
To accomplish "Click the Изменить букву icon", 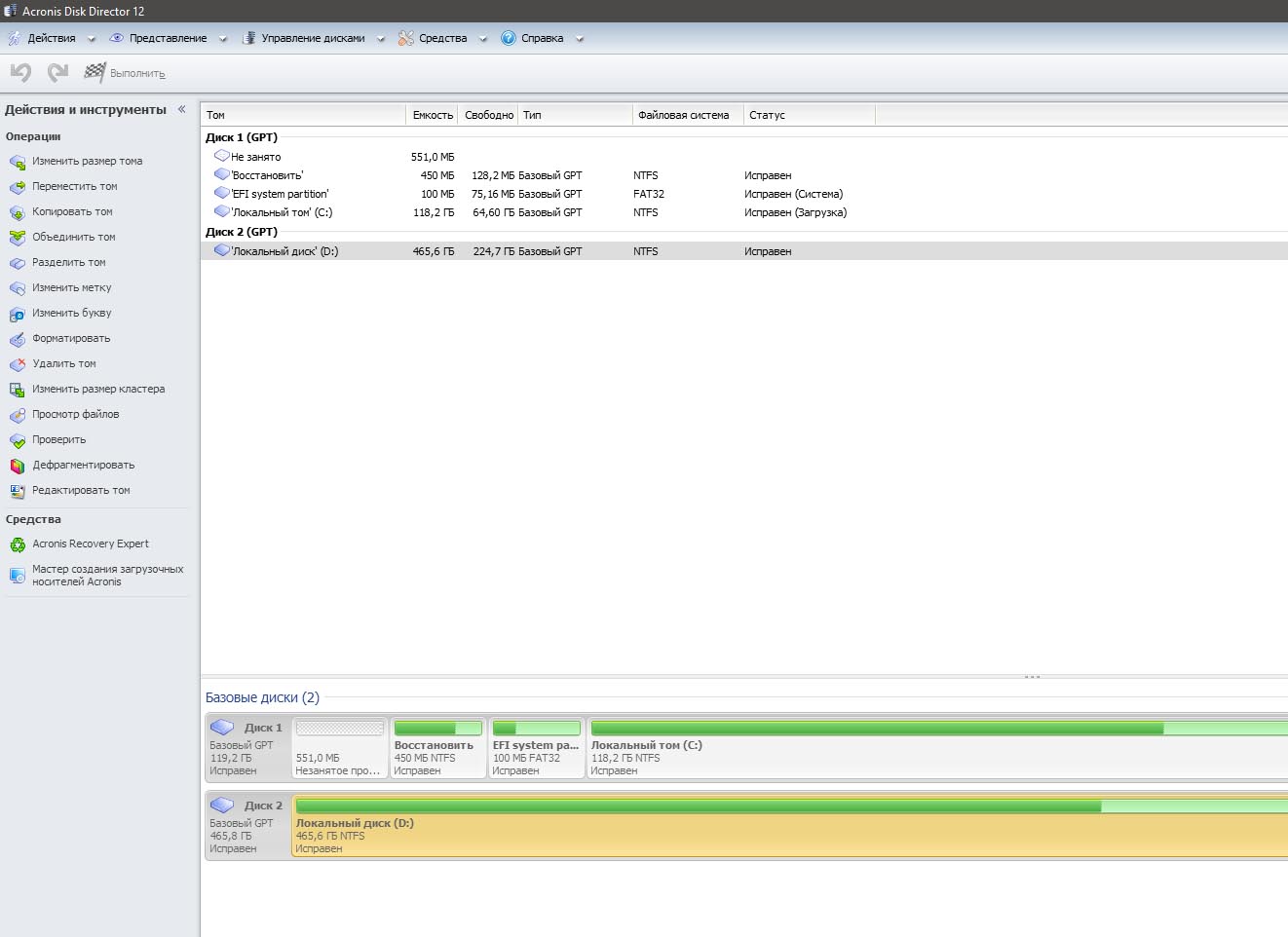I will point(17,314).
